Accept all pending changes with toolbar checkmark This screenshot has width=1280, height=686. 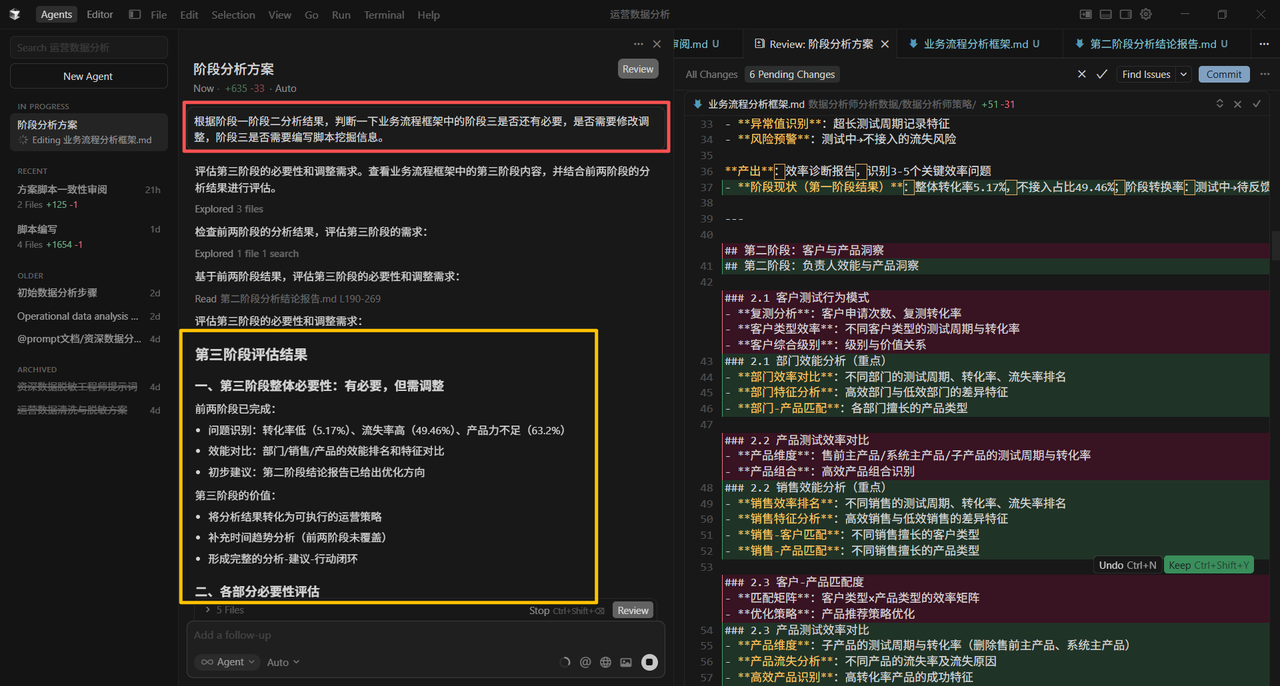(x=1101, y=74)
